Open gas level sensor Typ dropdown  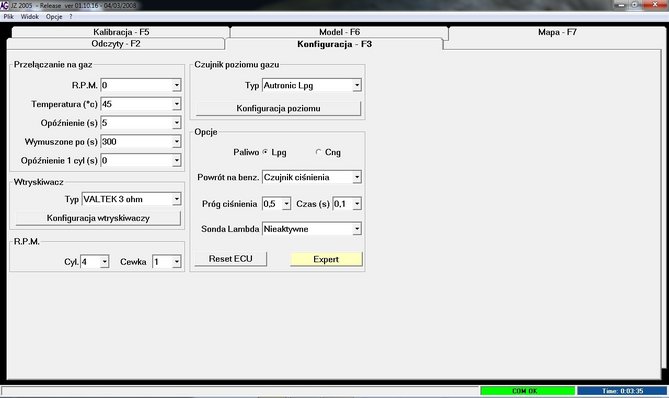point(357,85)
